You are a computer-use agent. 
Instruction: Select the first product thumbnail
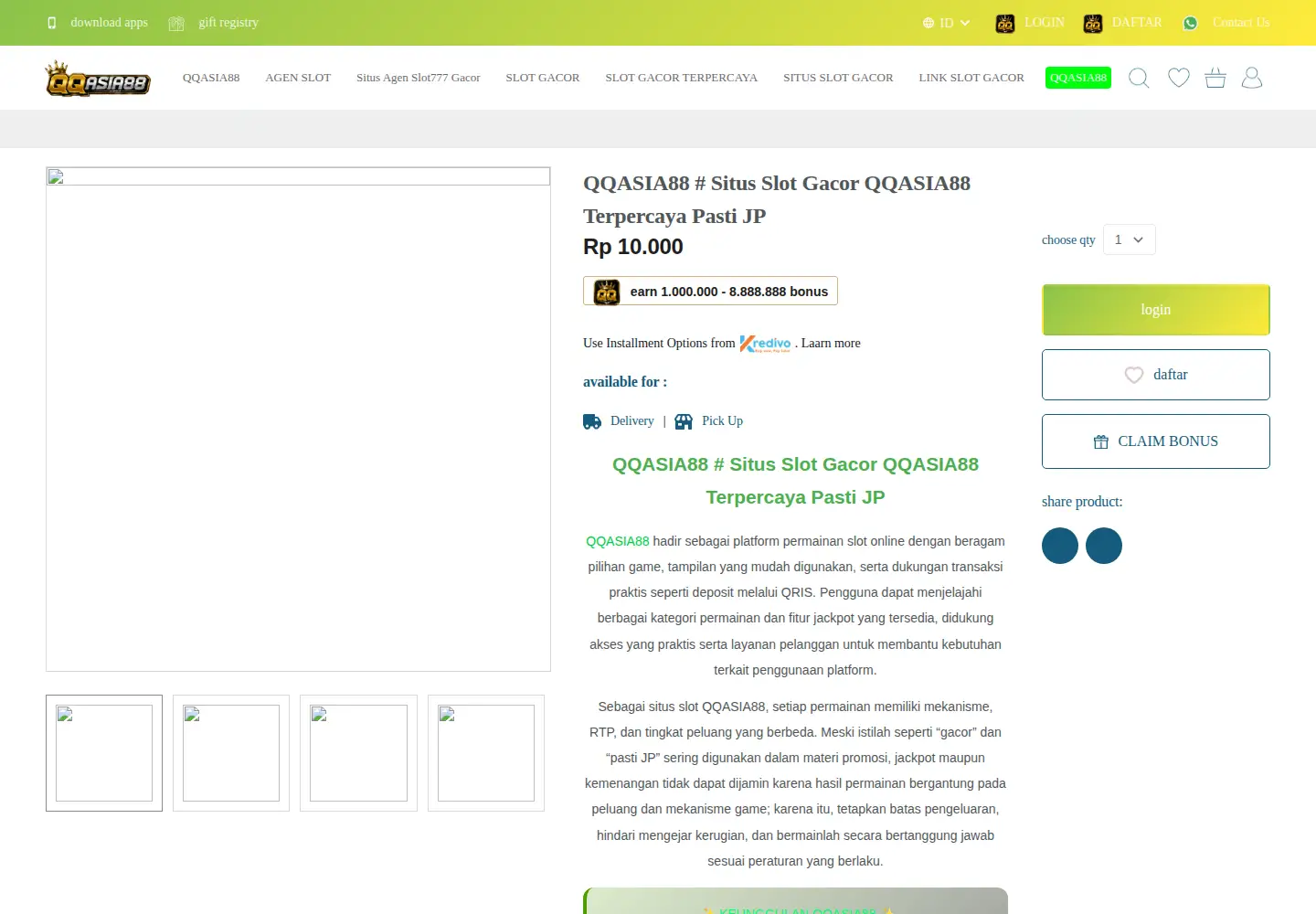pyautogui.click(x=104, y=753)
